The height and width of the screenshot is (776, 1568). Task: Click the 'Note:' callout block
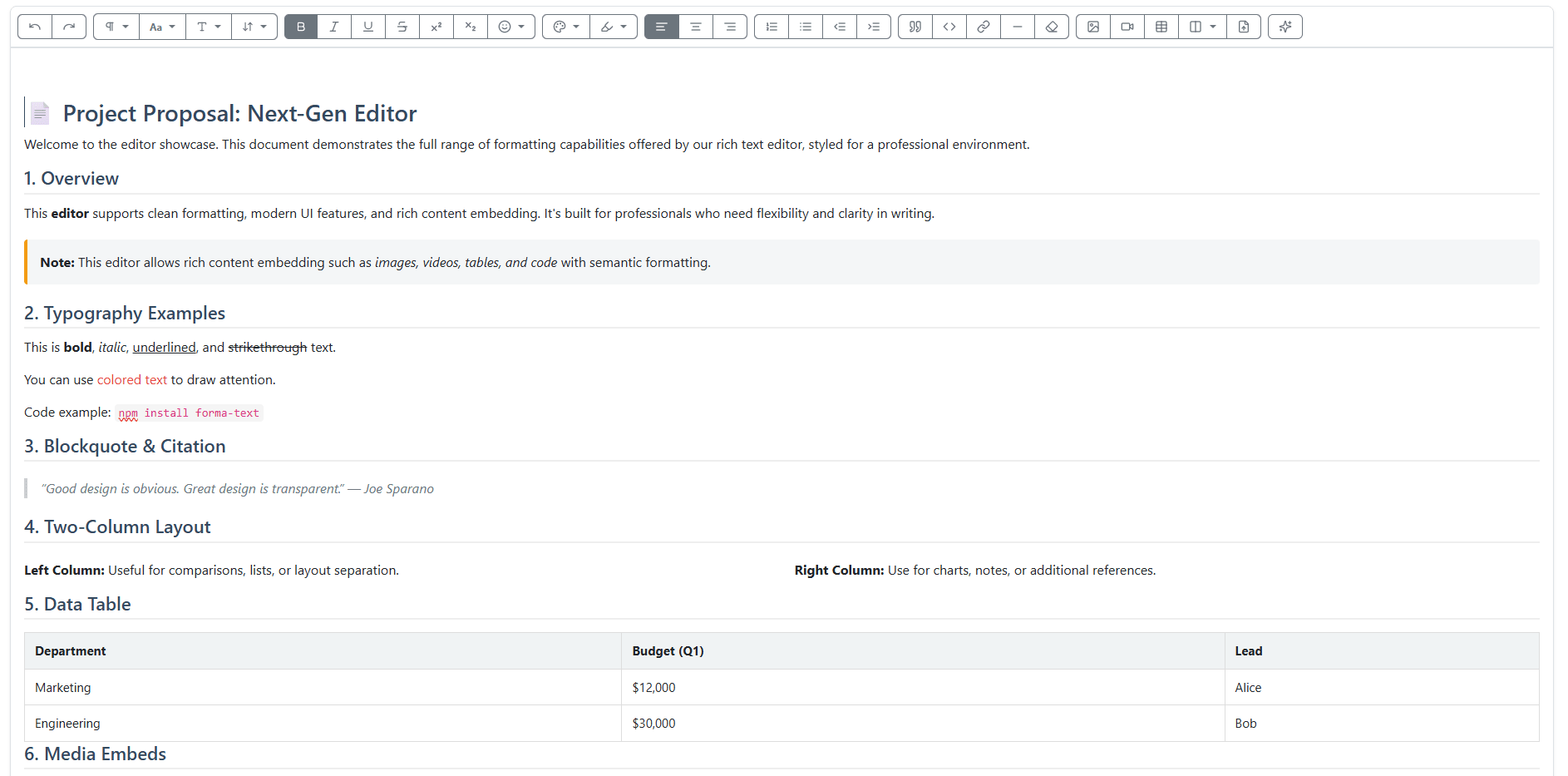coord(782,262)
